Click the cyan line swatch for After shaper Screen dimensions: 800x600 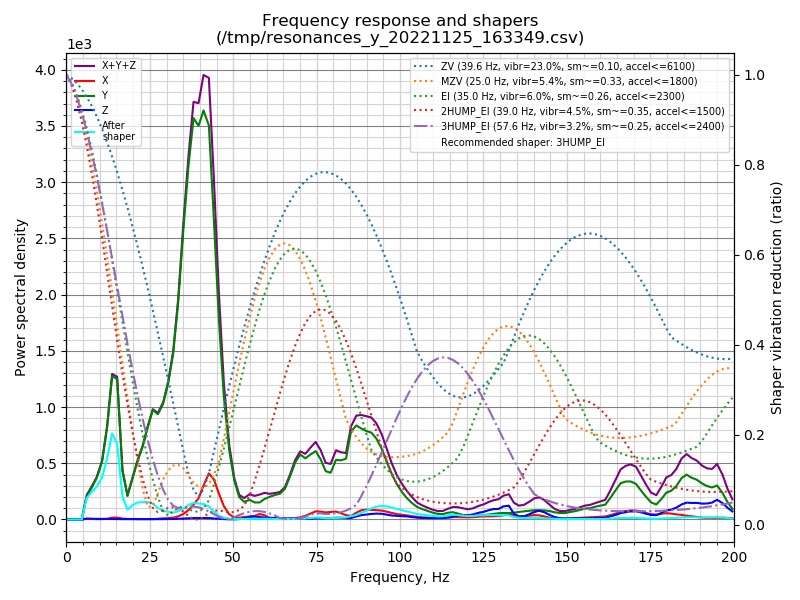pos(84,132)
